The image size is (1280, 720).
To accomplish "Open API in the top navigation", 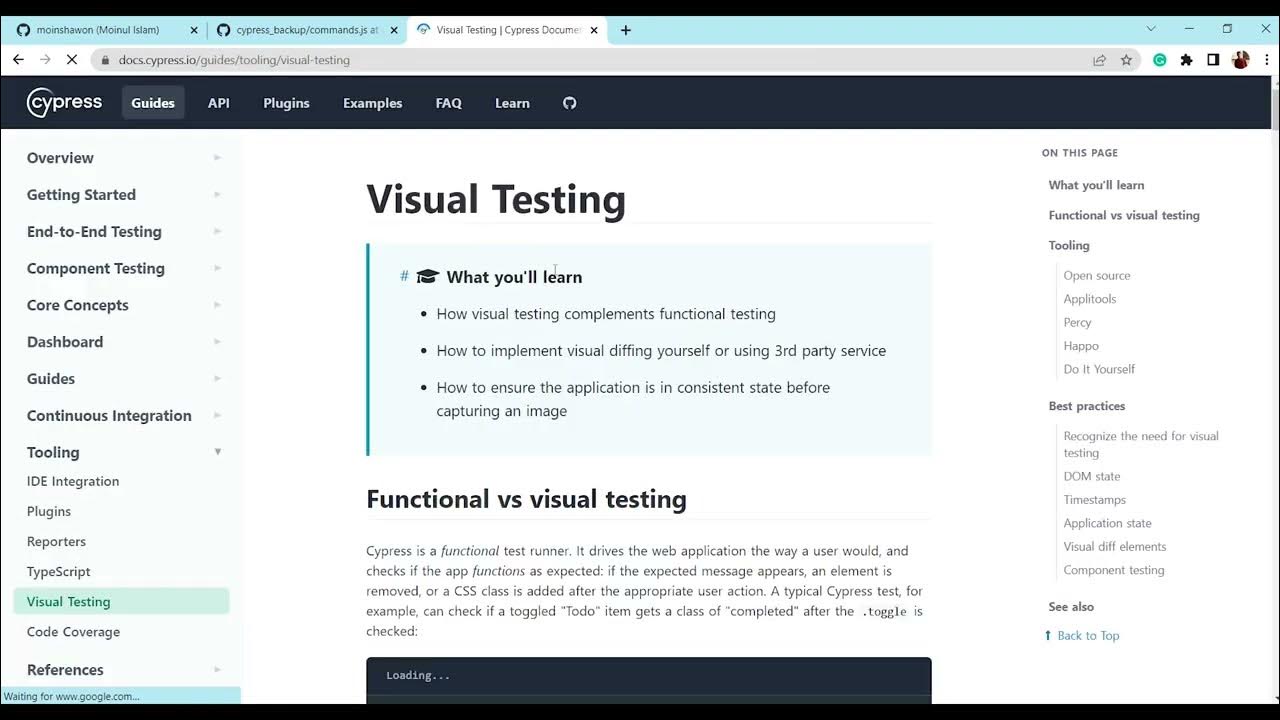I will pos(219,103).
